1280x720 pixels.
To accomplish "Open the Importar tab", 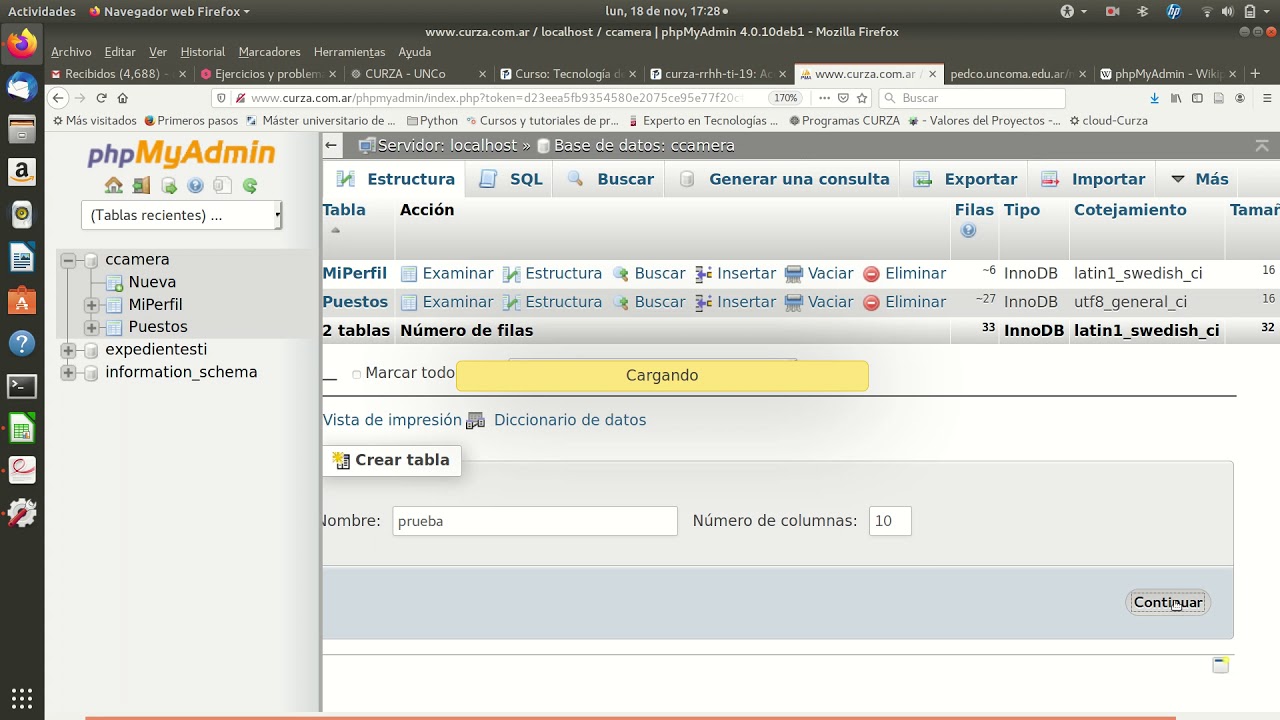I will (x=1093, y=179).
